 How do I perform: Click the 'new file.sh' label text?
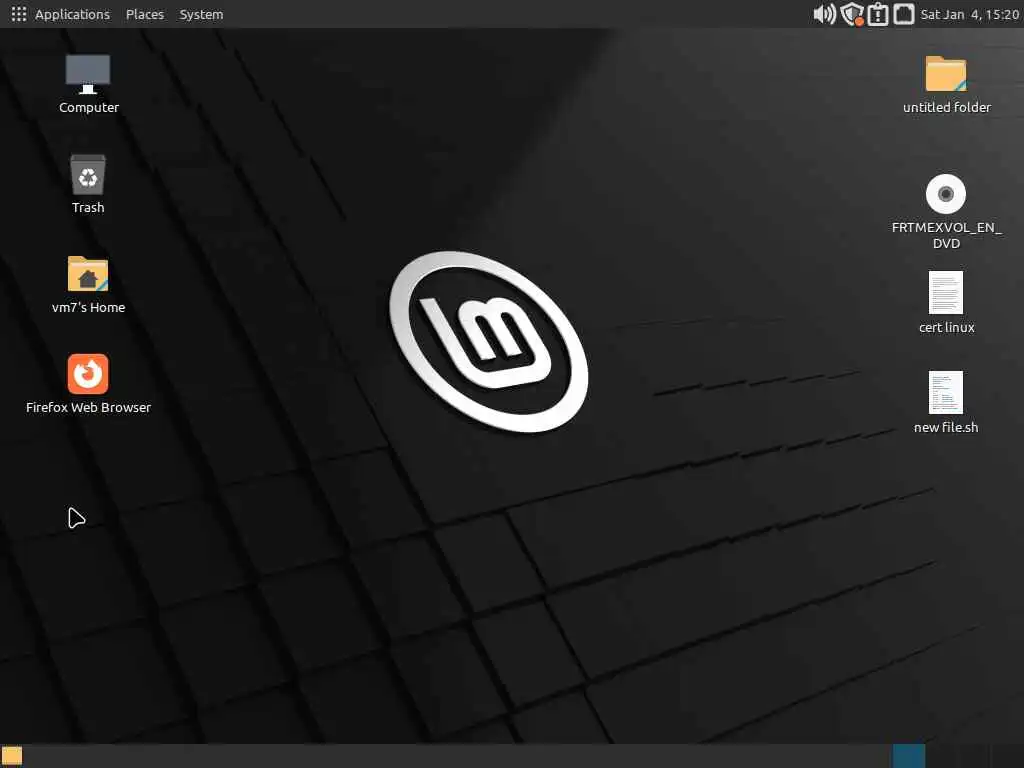pyautogui.click(x=946, y=428)
